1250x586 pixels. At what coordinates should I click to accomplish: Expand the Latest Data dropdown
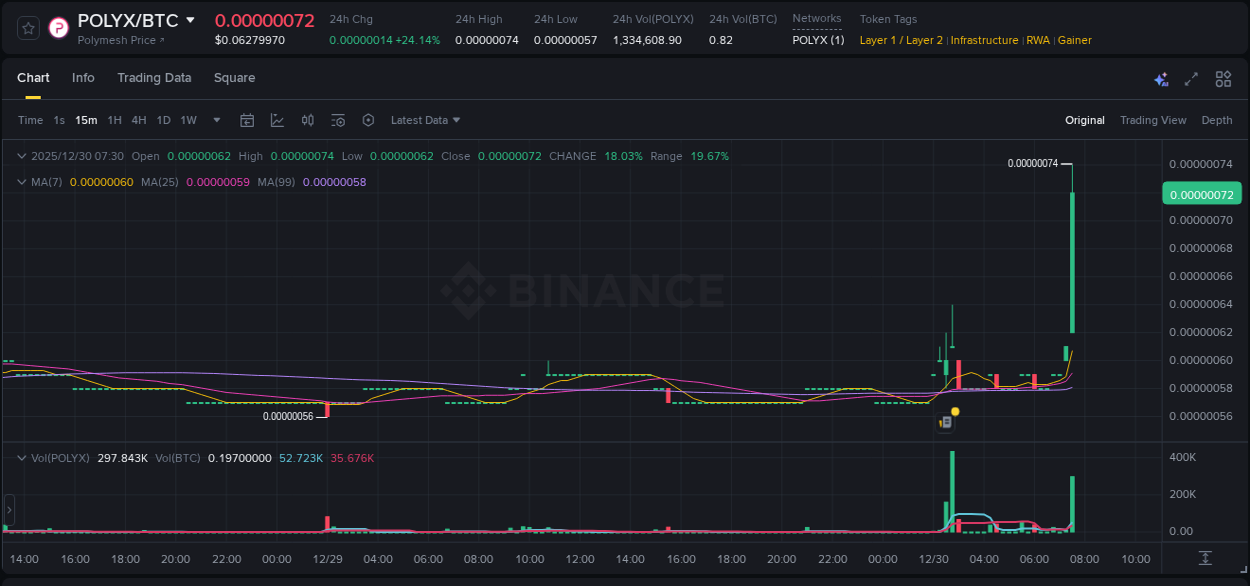click(425, 120)
